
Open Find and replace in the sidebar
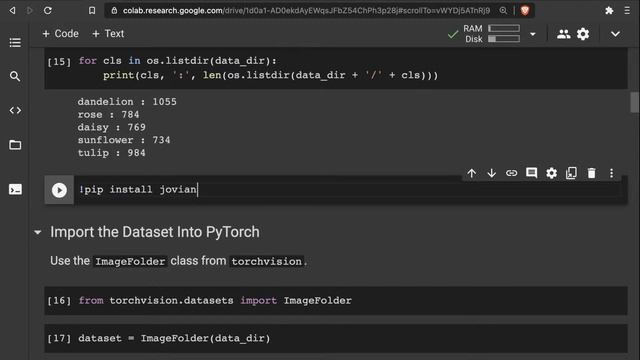(x=15, y=76)
